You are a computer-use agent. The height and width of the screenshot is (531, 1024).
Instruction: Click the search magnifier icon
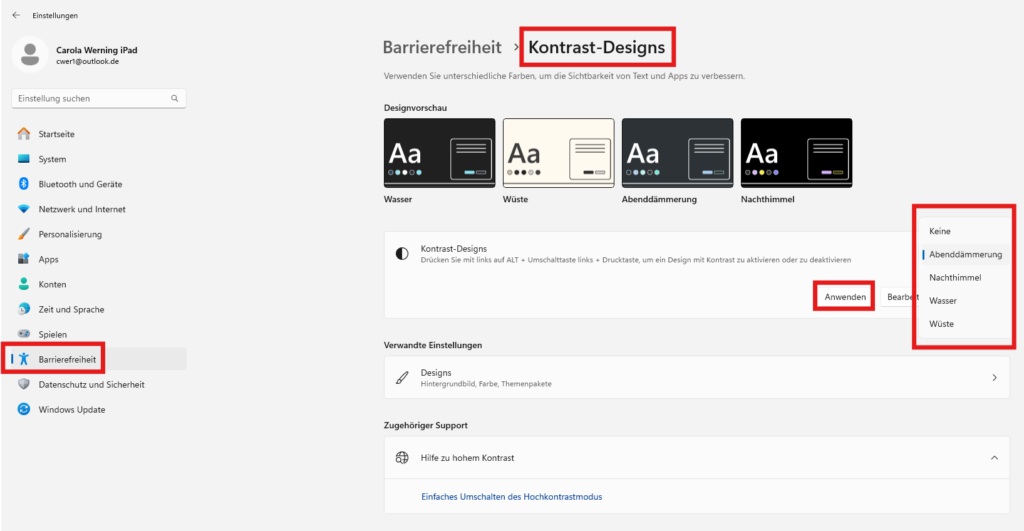(174, 99)
